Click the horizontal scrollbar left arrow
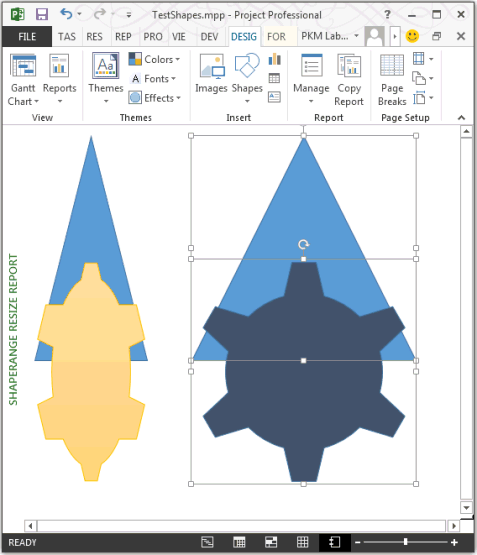Image resolution: width=477 pixels, height=555 pixels. 30,526
